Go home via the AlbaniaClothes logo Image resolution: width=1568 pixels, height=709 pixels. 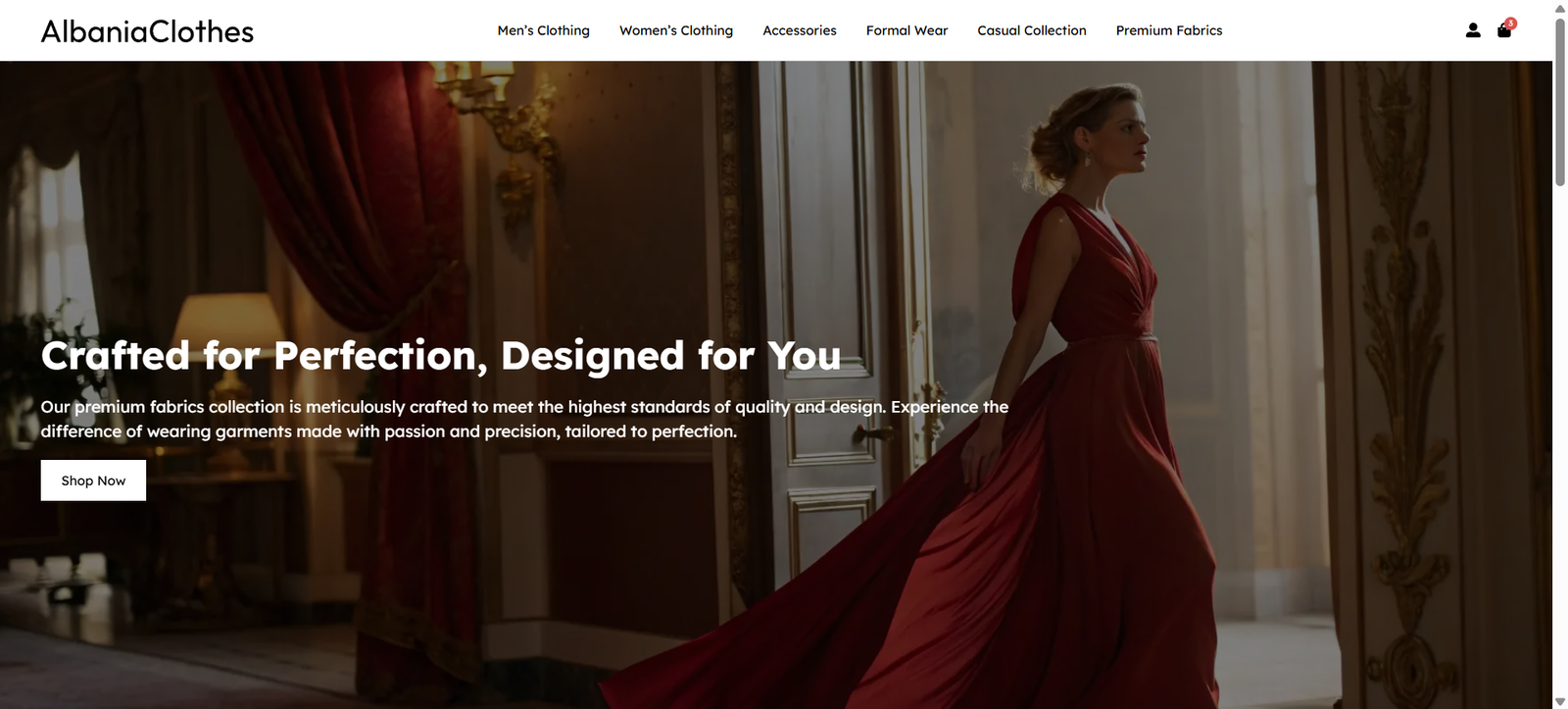point(147,31)
